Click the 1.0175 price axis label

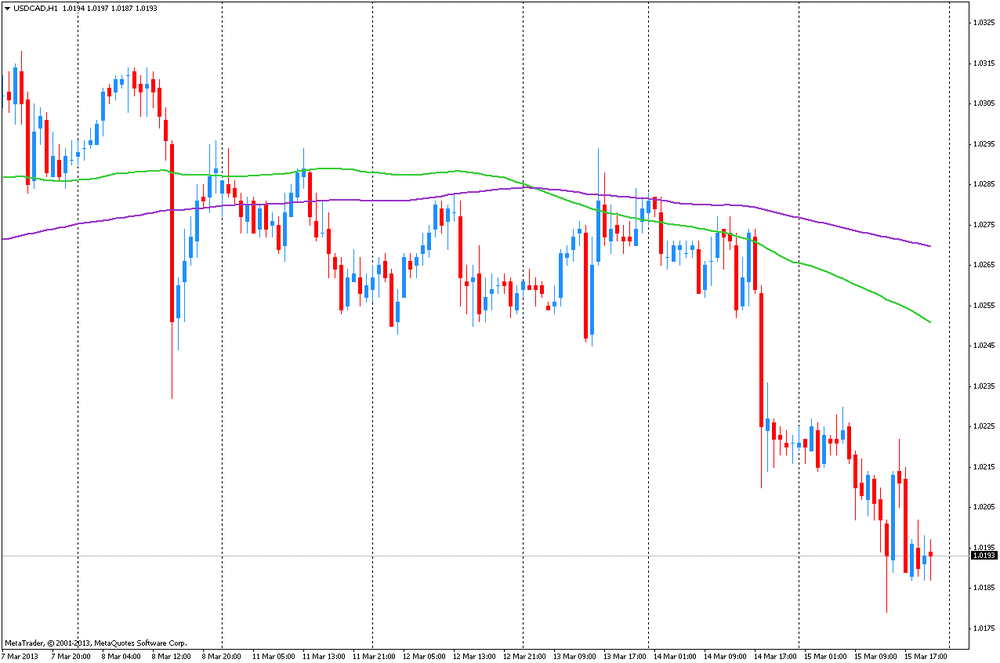(x=982, y=628)
